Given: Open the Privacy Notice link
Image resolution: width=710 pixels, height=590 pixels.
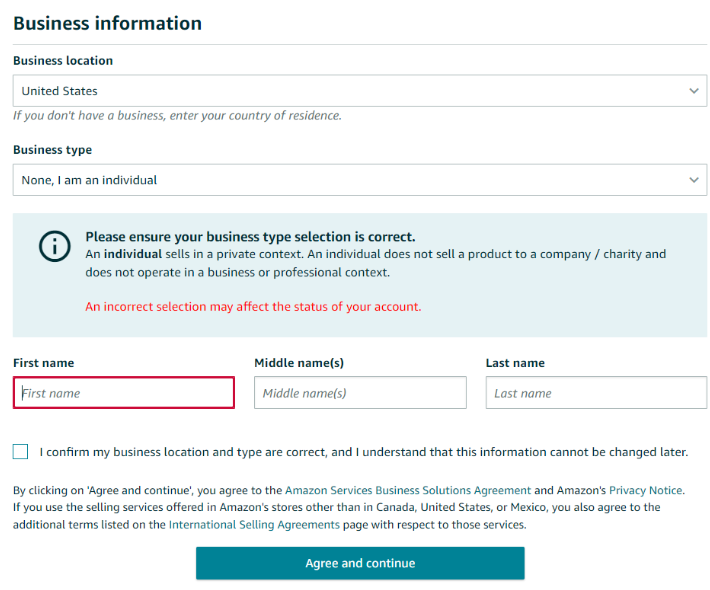Looking at the screenshot, I should click(646, 490).
